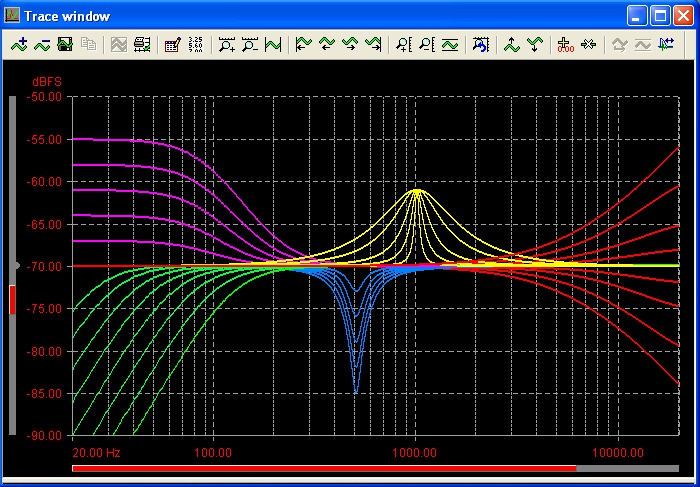
Task: Click the -90.00 vertical axis label
Action: (45, 436)
